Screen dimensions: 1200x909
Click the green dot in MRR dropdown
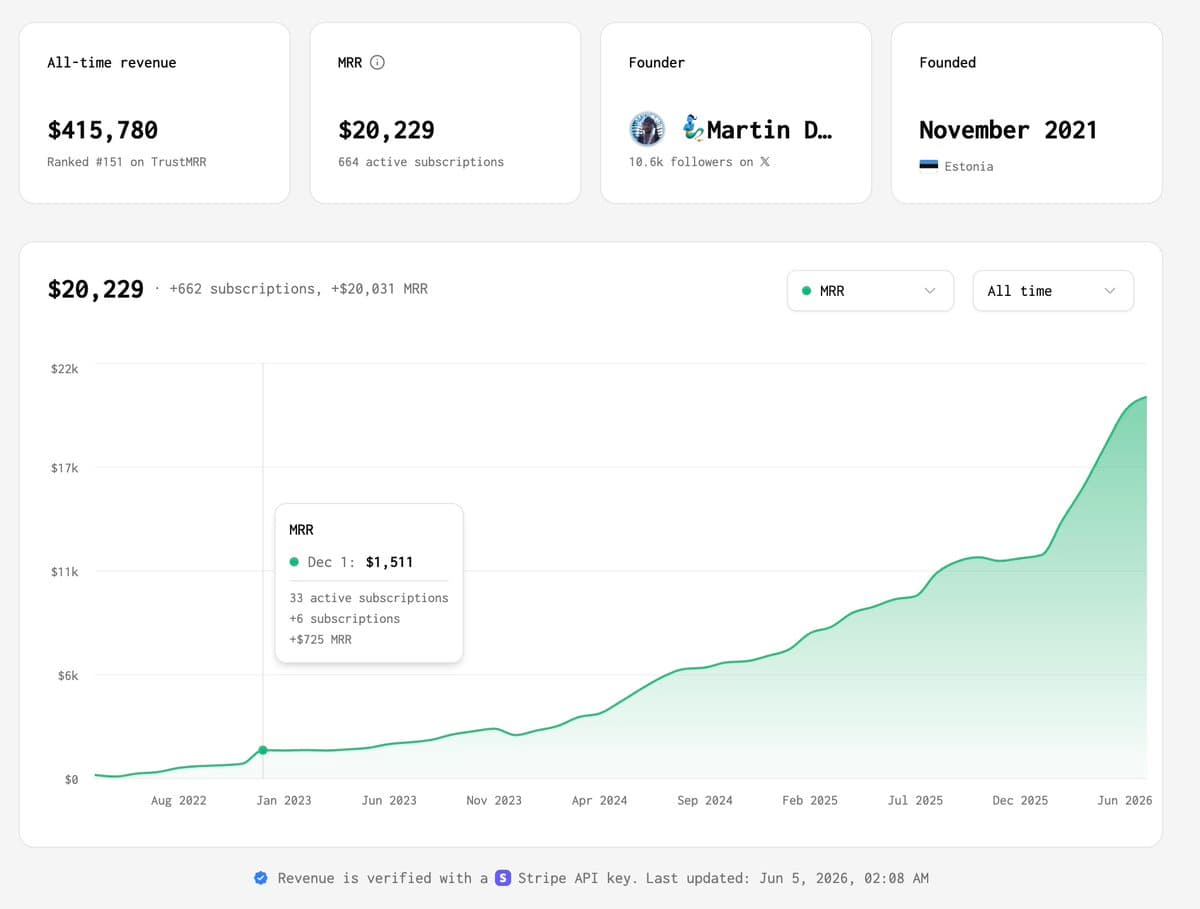pos(806,291)
